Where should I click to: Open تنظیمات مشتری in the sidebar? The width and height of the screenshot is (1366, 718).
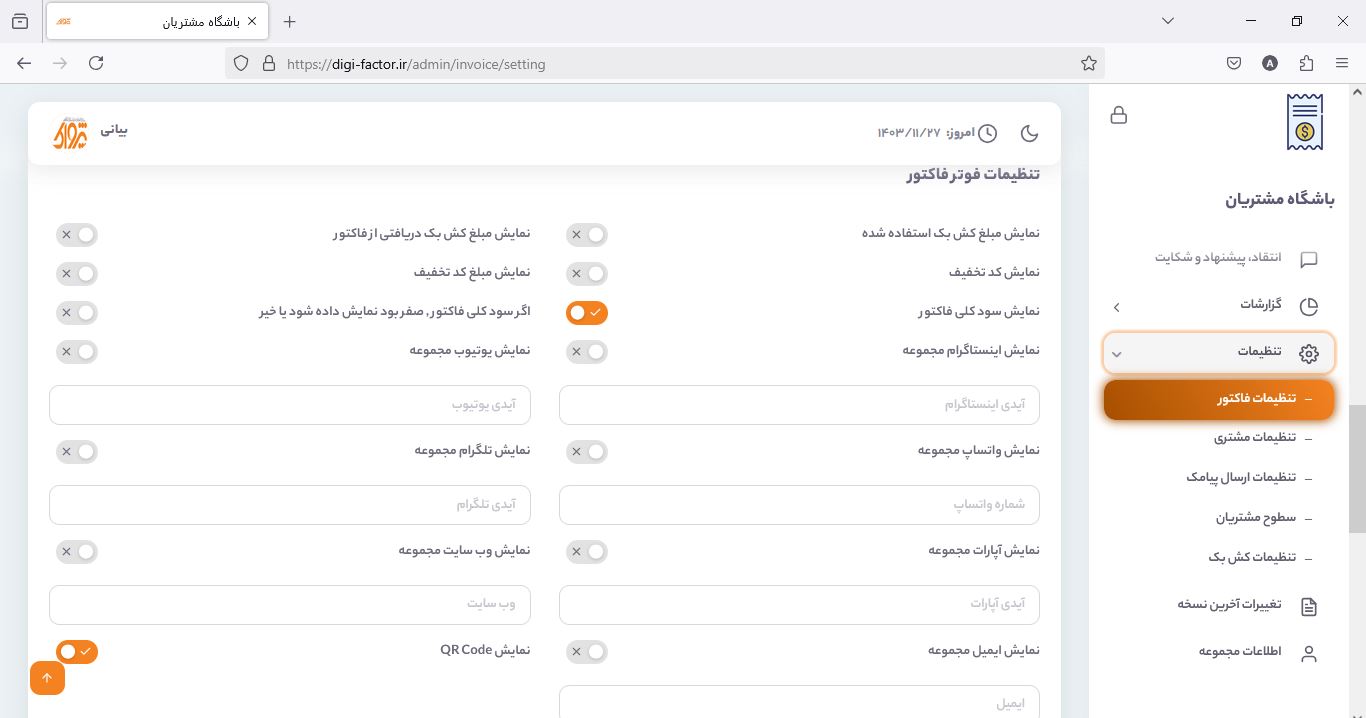coord(1254,437)
